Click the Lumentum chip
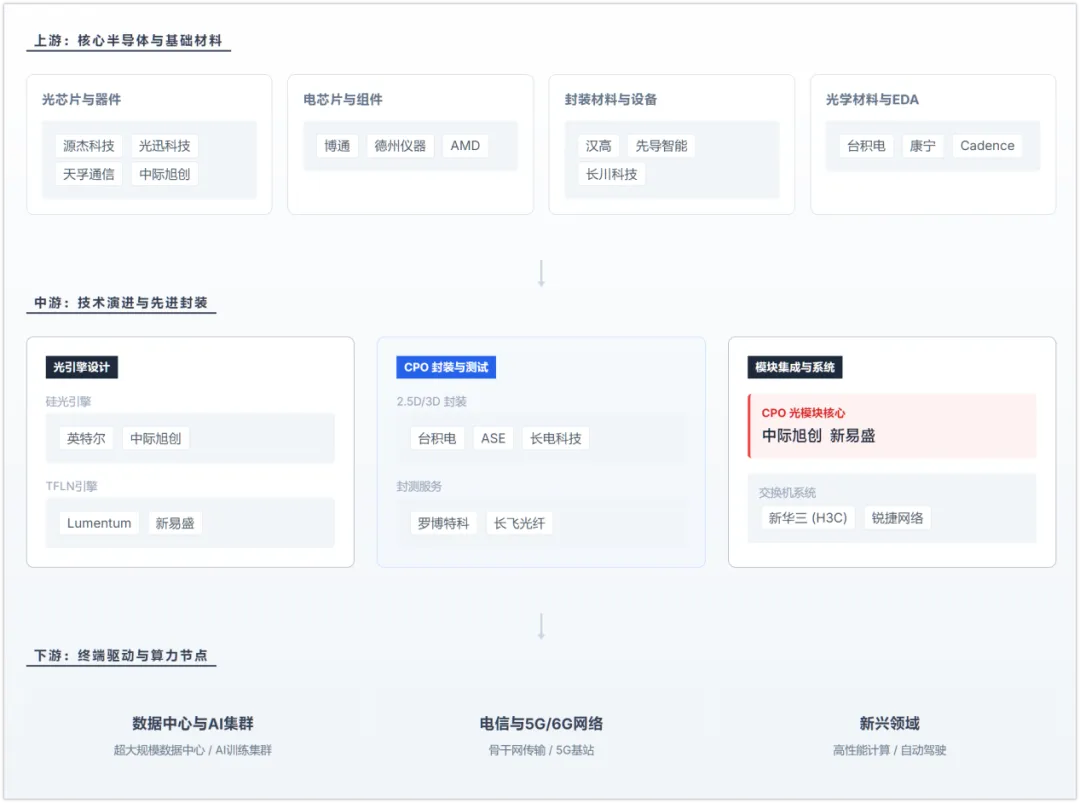1080x803 pixels. [99, 523]
